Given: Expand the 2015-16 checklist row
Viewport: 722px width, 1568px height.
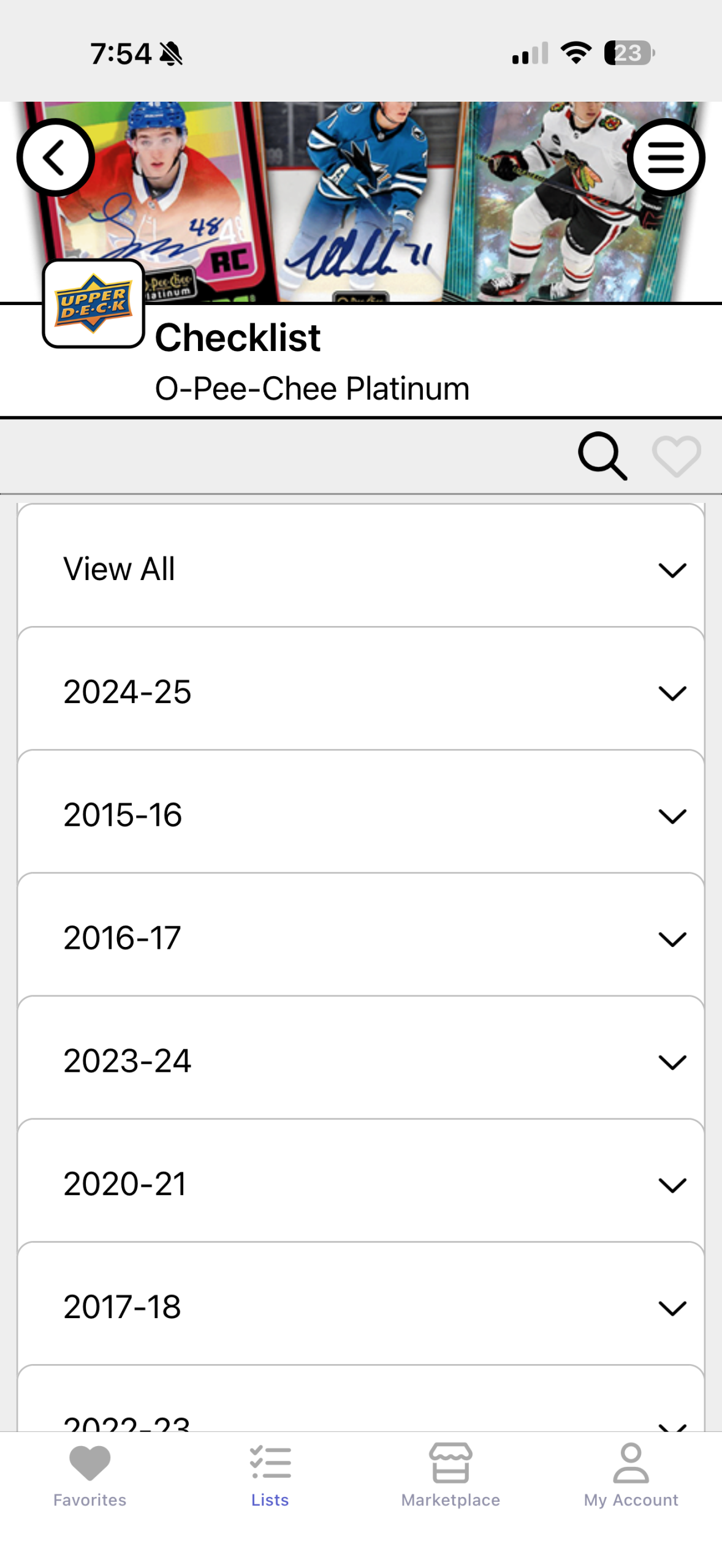Looking at the screenshot, I should (360, 815).
